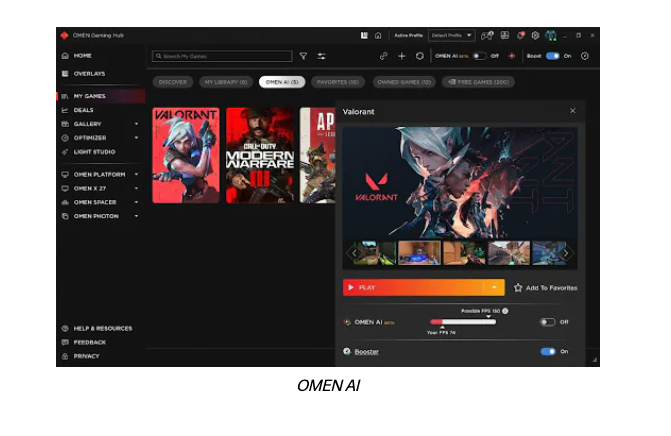This screenshot has width=671, height=436.
Task: Click the home icon in title bar
Action: click(378, 35)
